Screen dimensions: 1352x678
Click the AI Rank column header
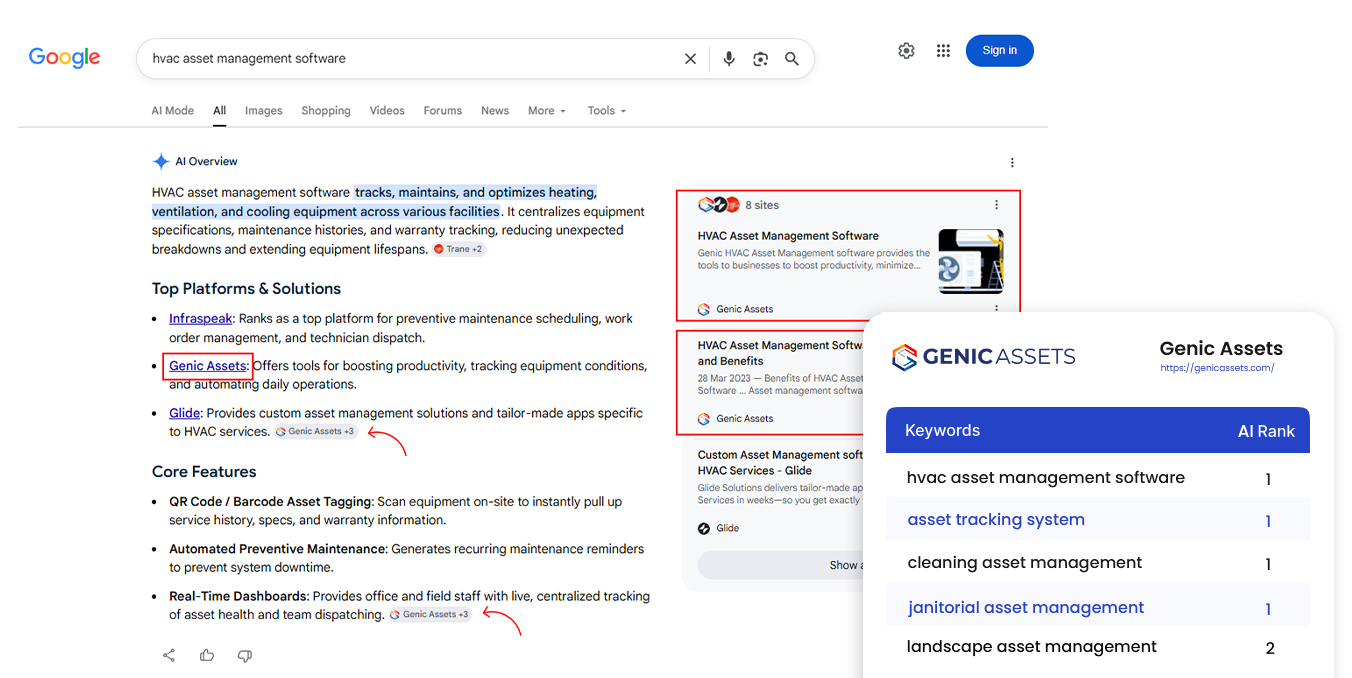pyautogui.click(x=1266, y=432)
